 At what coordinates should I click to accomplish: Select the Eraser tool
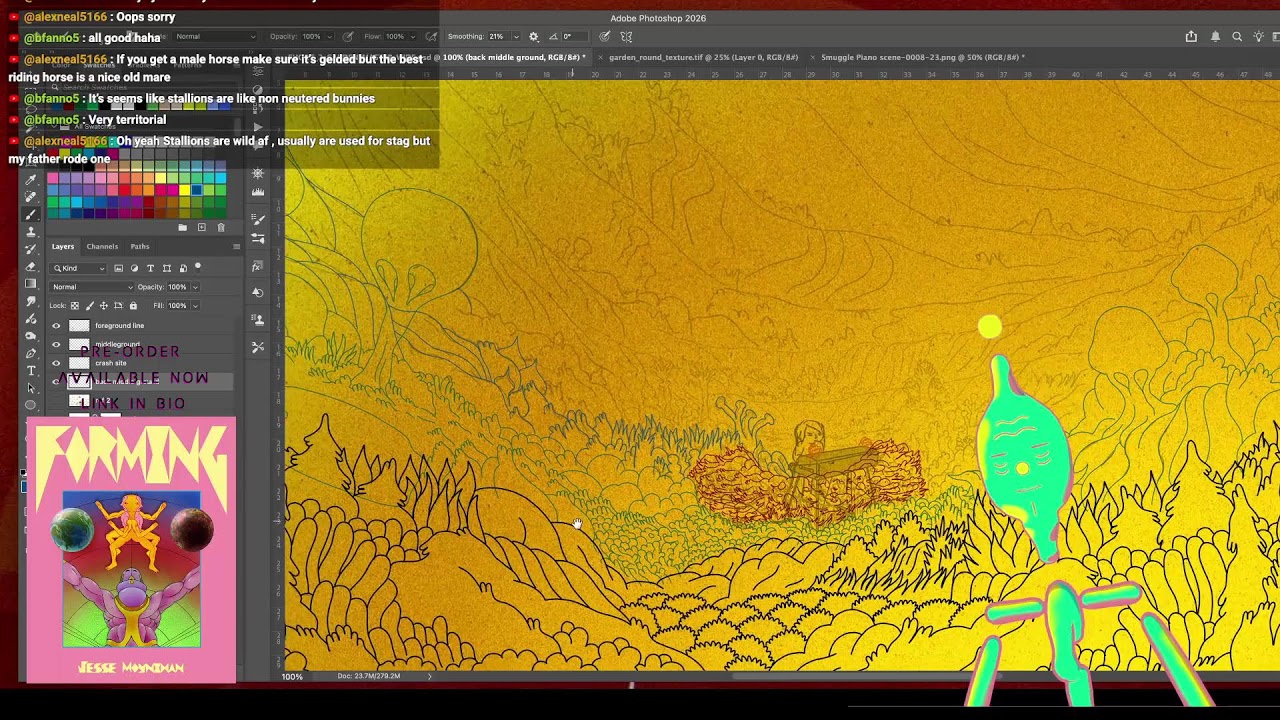click(x=31, y=266)
